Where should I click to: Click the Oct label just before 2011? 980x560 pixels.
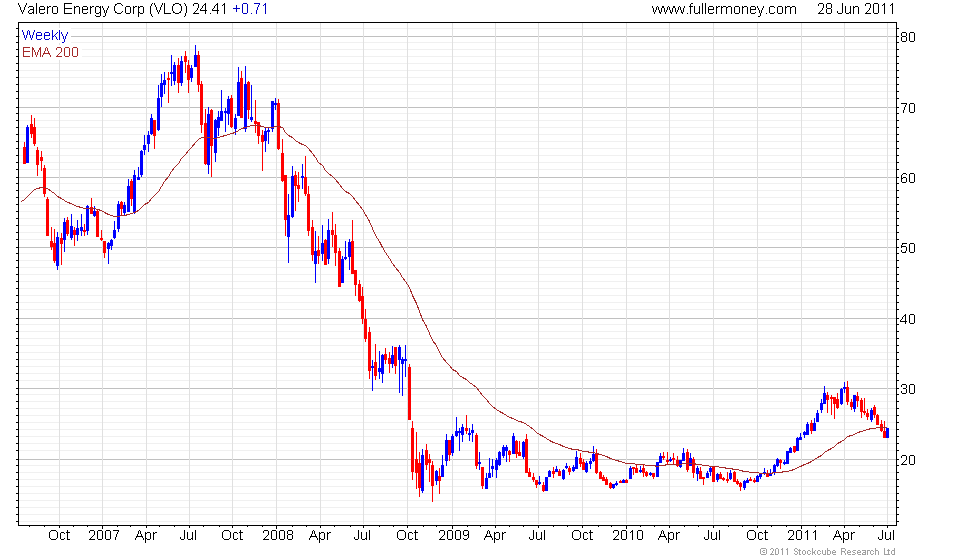tap(758, 536)
